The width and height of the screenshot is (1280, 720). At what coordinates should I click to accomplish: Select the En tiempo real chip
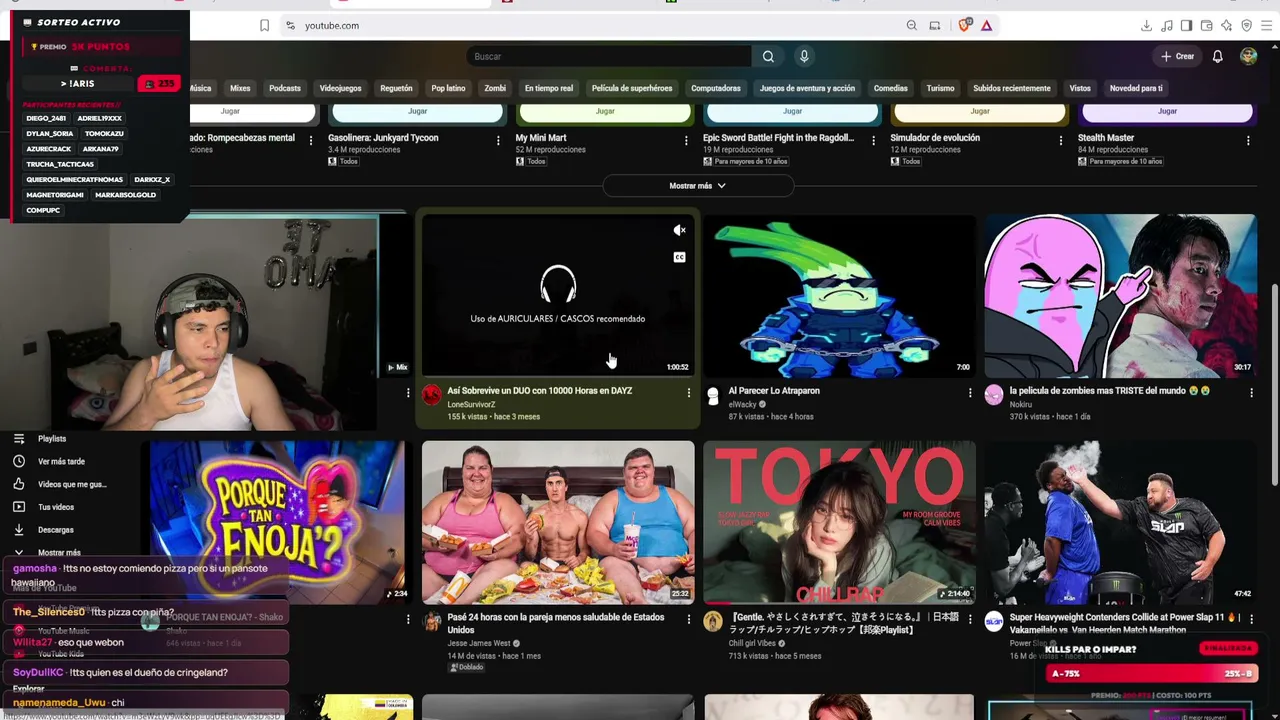(549, 88)
